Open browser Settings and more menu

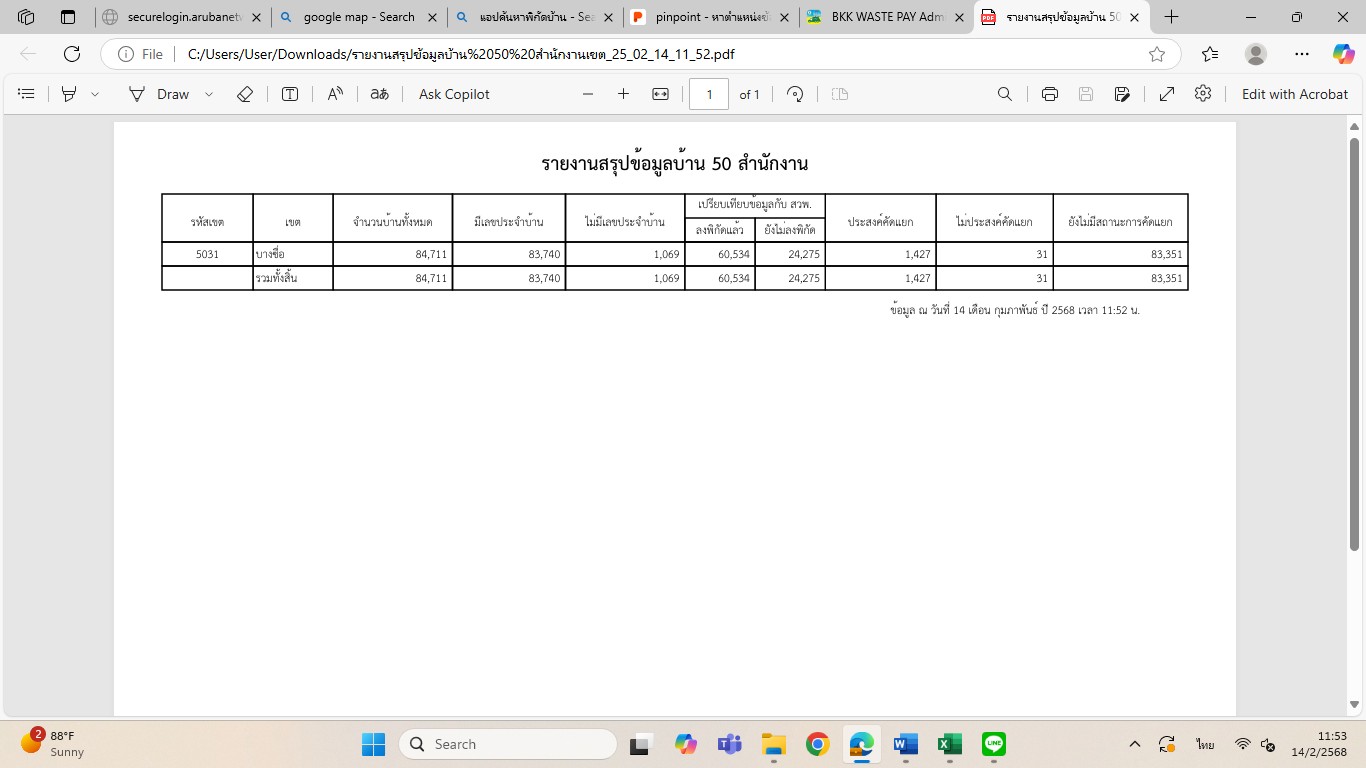tap(1301, 54)
